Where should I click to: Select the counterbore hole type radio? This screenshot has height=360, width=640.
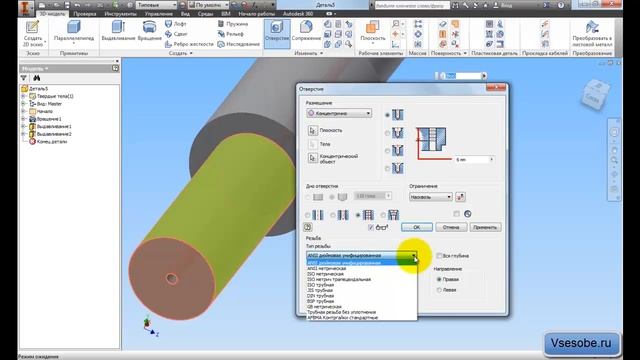[387, 133]
